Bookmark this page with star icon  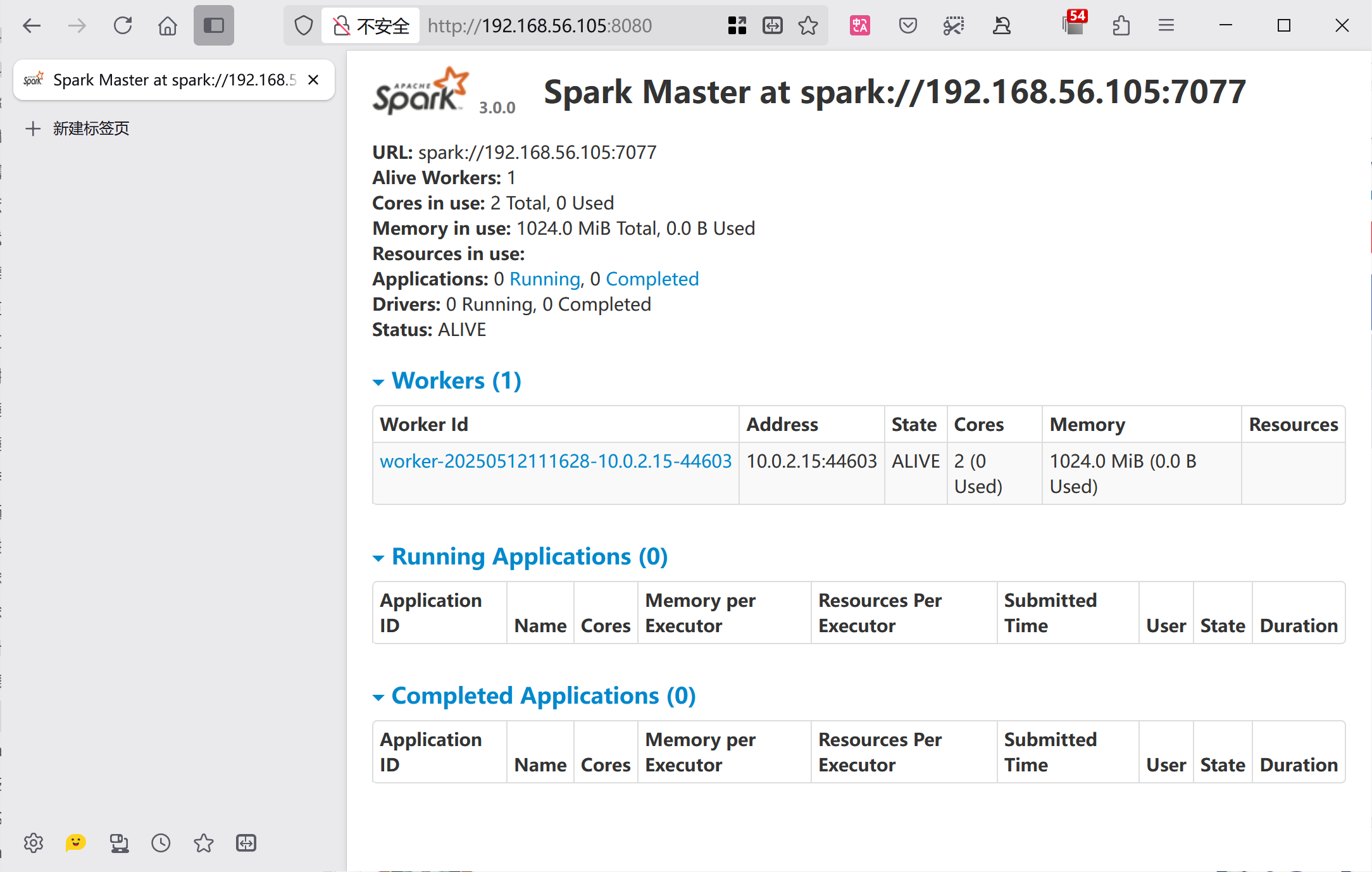click(808, 26)
